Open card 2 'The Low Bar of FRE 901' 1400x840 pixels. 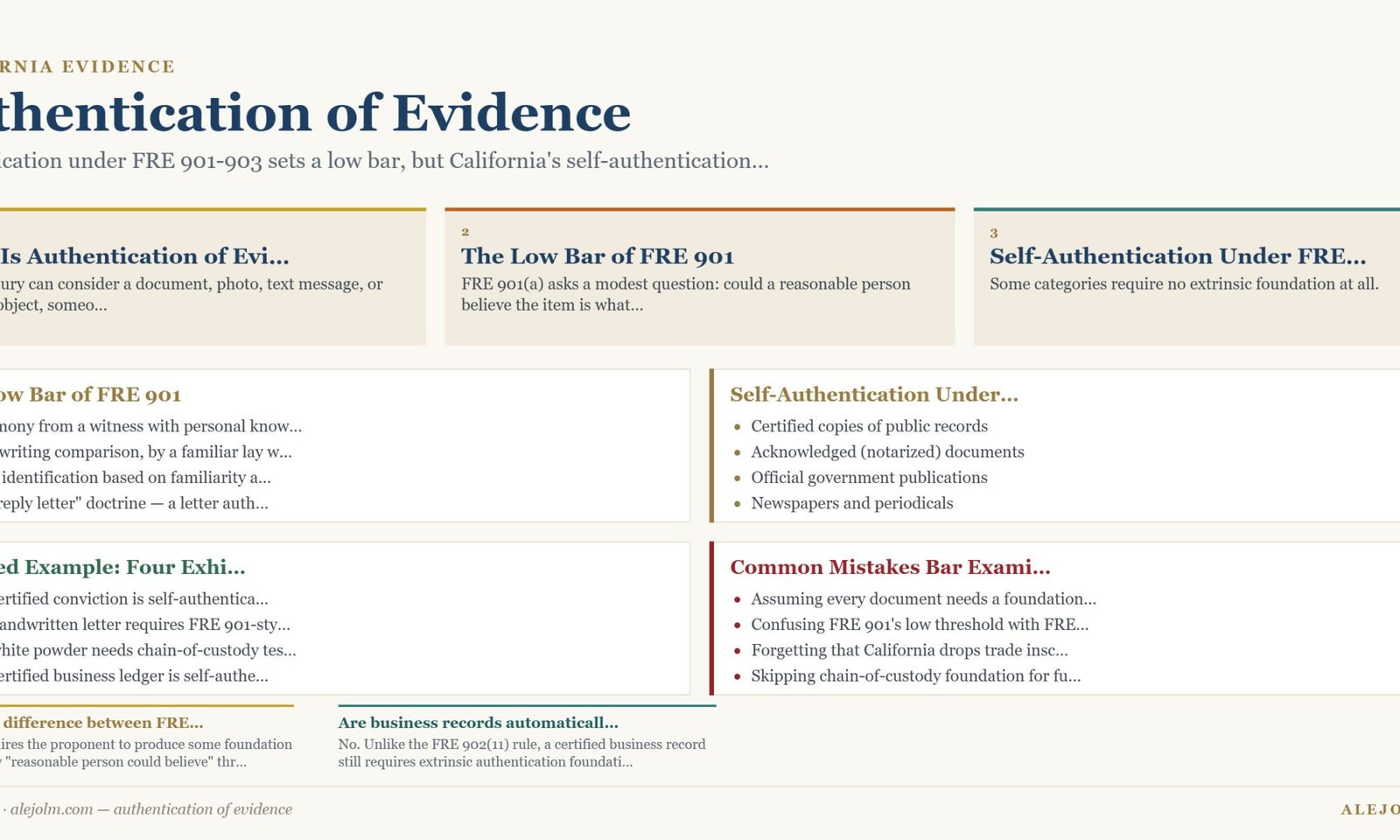699,276
